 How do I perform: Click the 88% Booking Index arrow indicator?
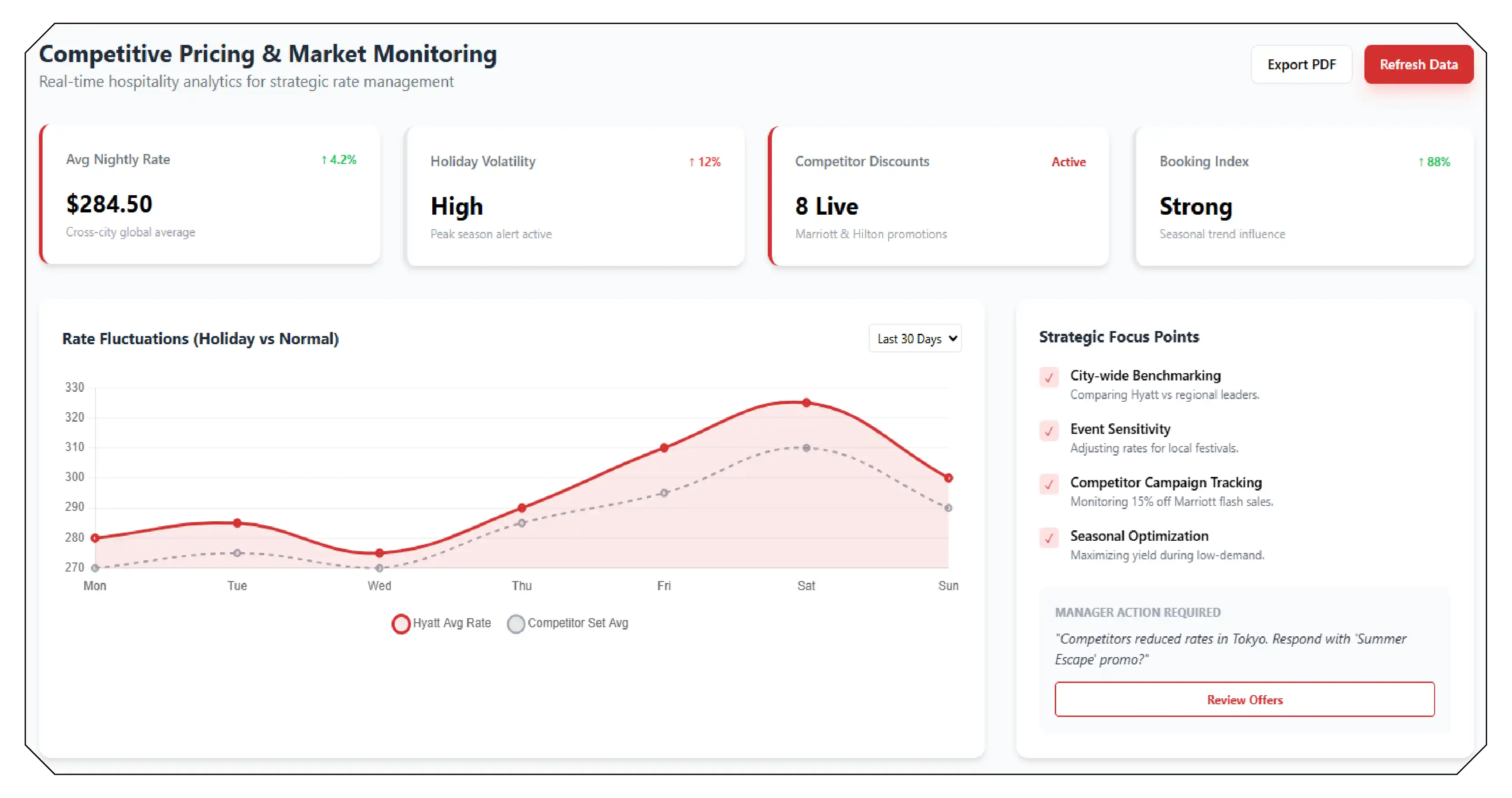(1434, 162)
